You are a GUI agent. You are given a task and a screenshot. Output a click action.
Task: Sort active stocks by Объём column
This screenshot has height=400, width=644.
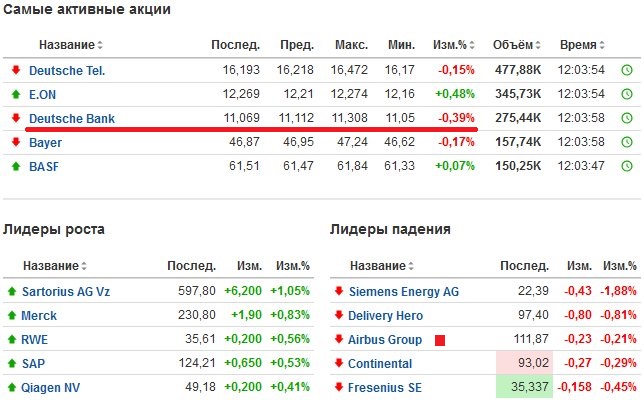click(x=517, y=44)
